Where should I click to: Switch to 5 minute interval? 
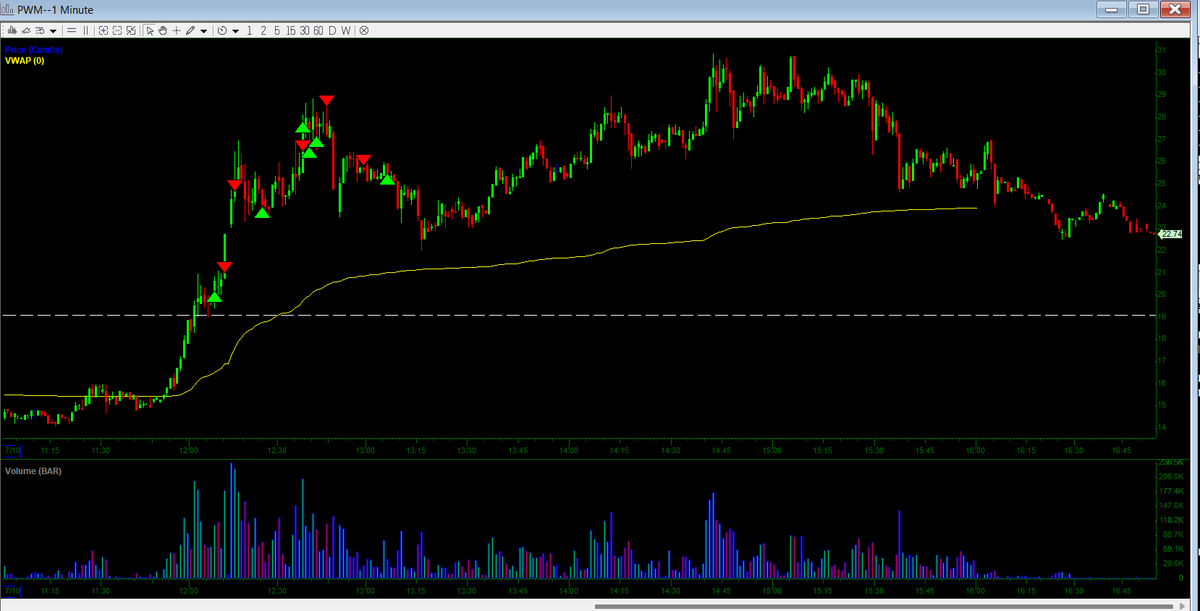pos(277,30)
